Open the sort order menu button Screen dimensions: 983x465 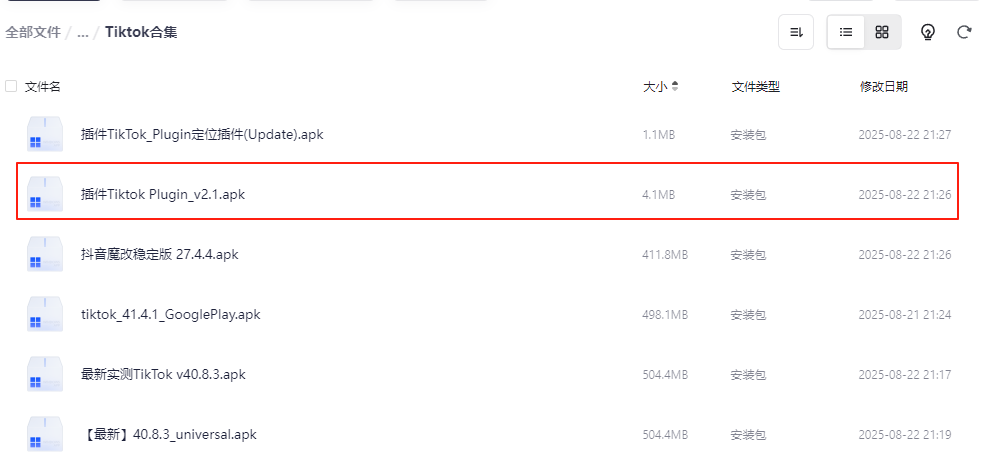tap(796, 32)
